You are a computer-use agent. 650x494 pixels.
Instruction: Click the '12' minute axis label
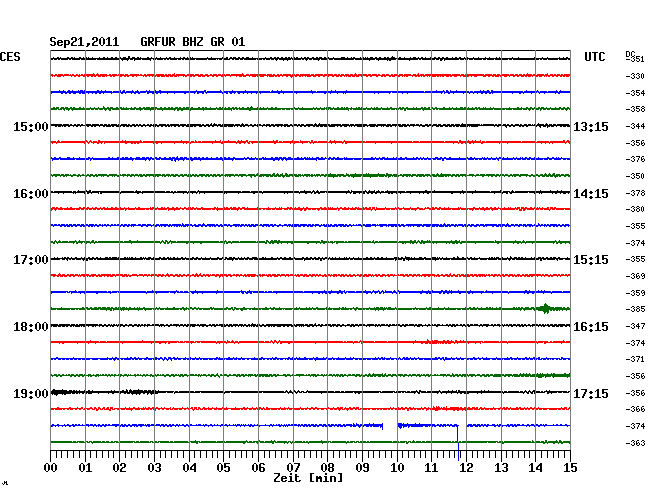click(x=466, y=468)
